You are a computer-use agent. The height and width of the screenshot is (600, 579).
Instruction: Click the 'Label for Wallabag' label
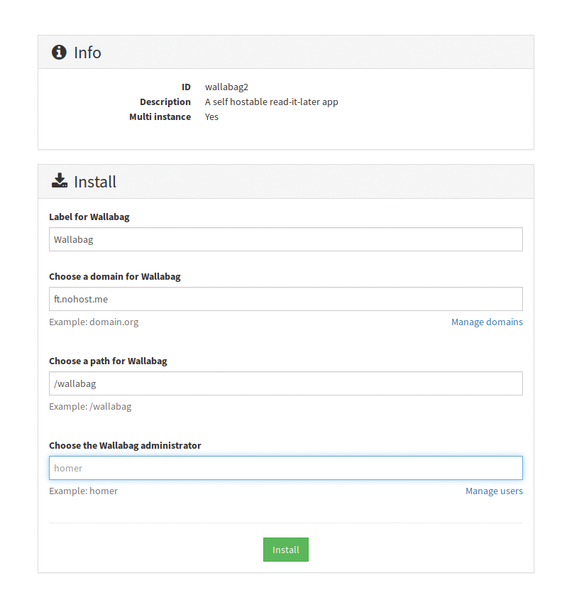[89, 217]
